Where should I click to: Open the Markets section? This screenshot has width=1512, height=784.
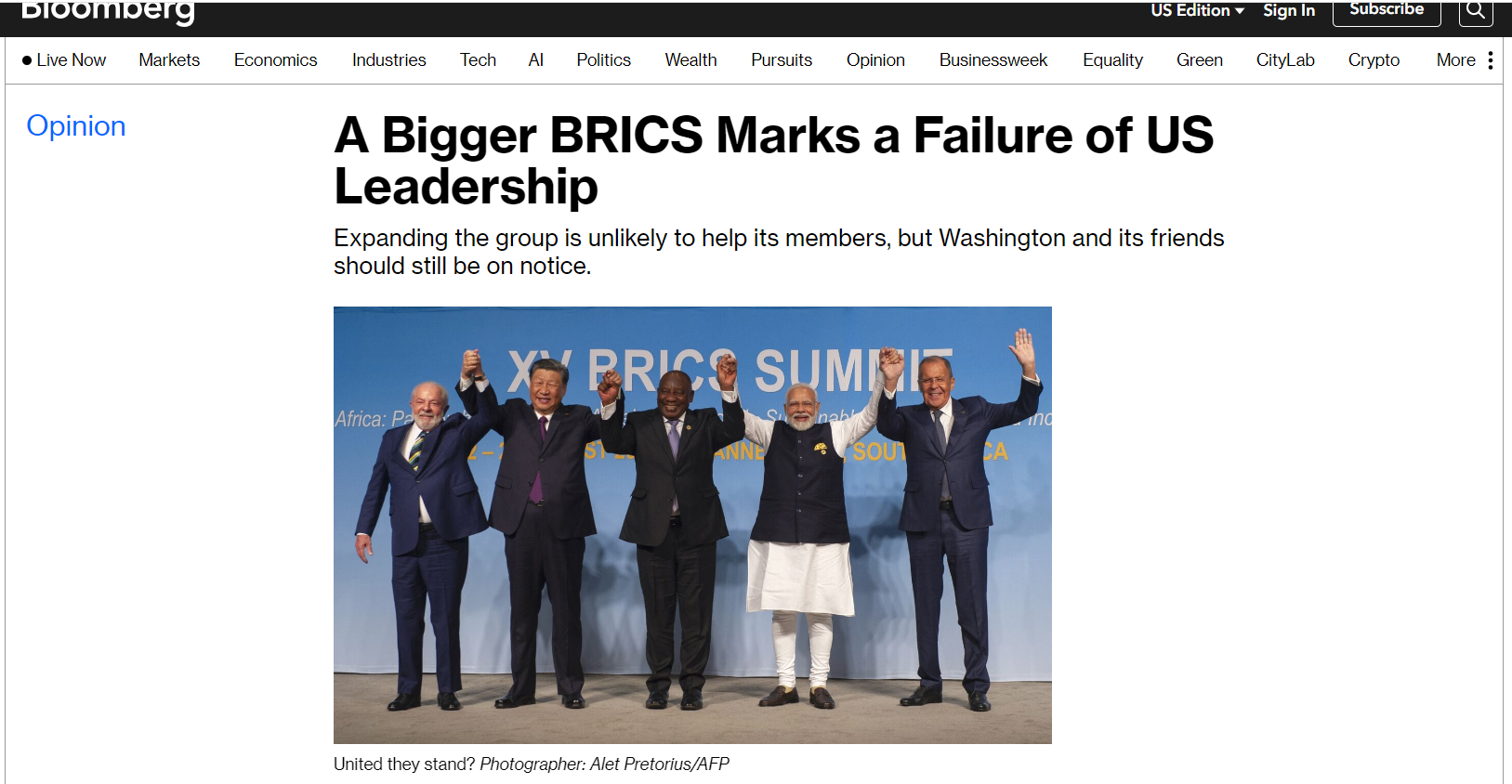[x=169, y=60]
